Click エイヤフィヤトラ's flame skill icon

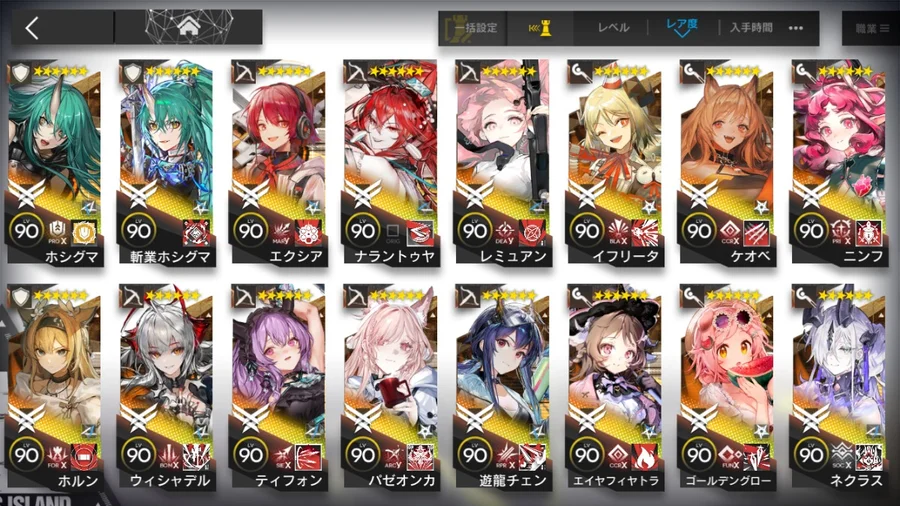[x=645, y=457]
